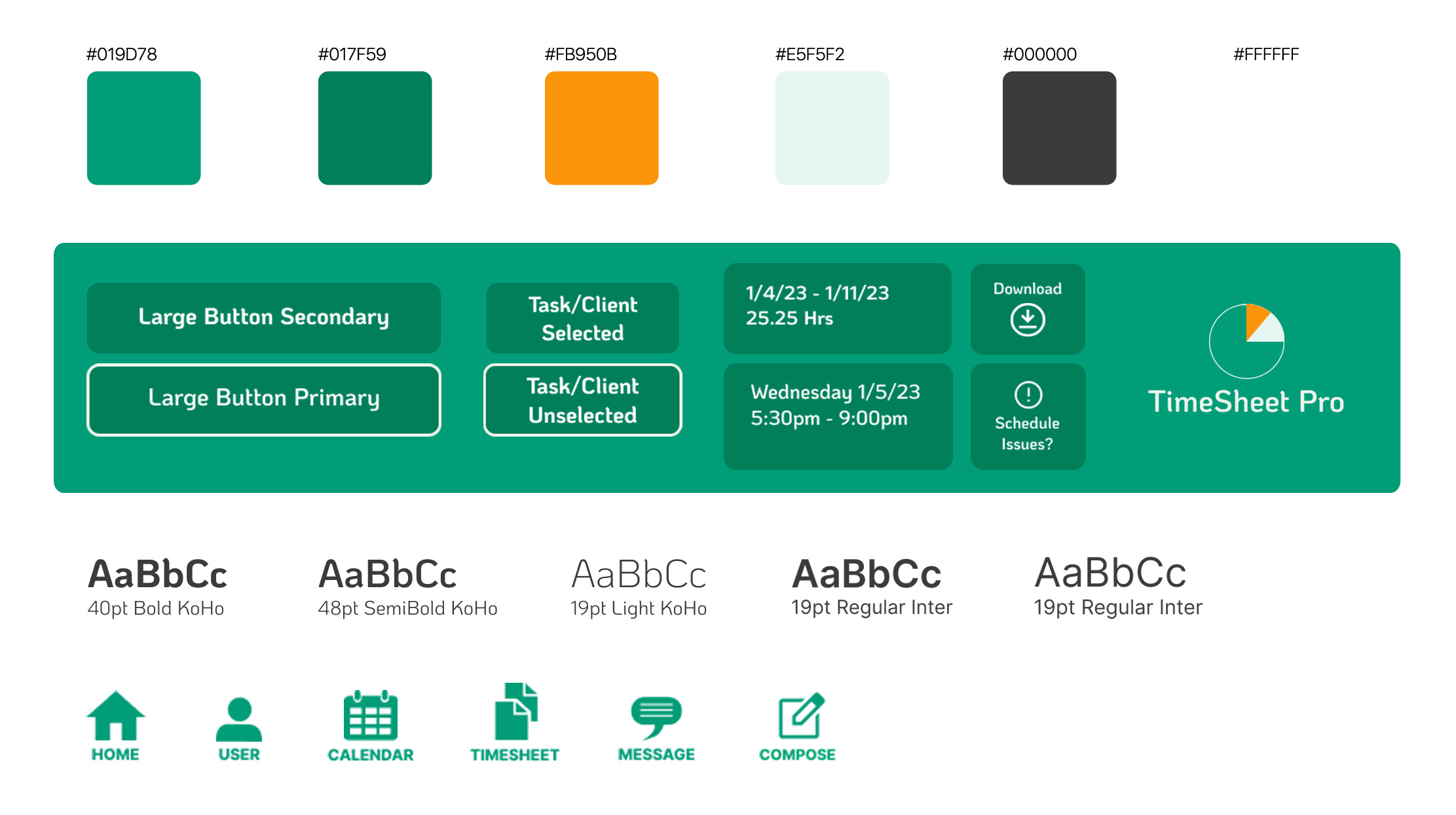Select the Wednesday 1/5/23 shift card
Image resolution: width=1456 pixels, height=815 pixels.
coord(838,416)
